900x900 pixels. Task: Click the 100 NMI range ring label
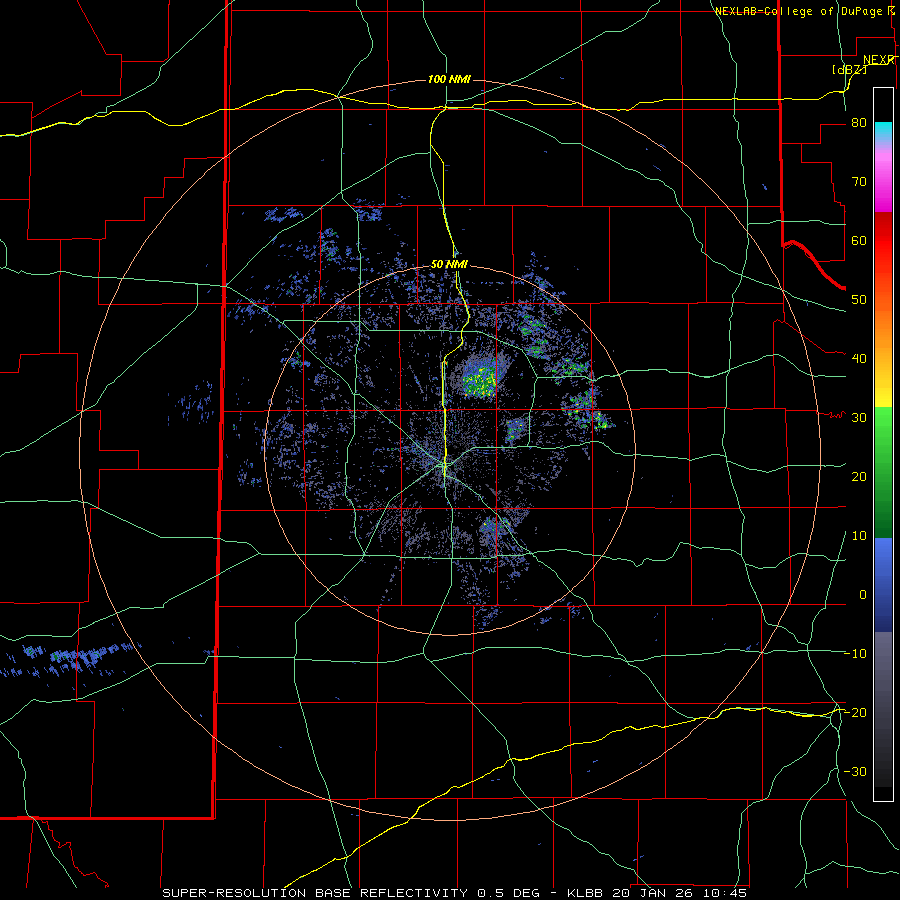pos(449,79)
